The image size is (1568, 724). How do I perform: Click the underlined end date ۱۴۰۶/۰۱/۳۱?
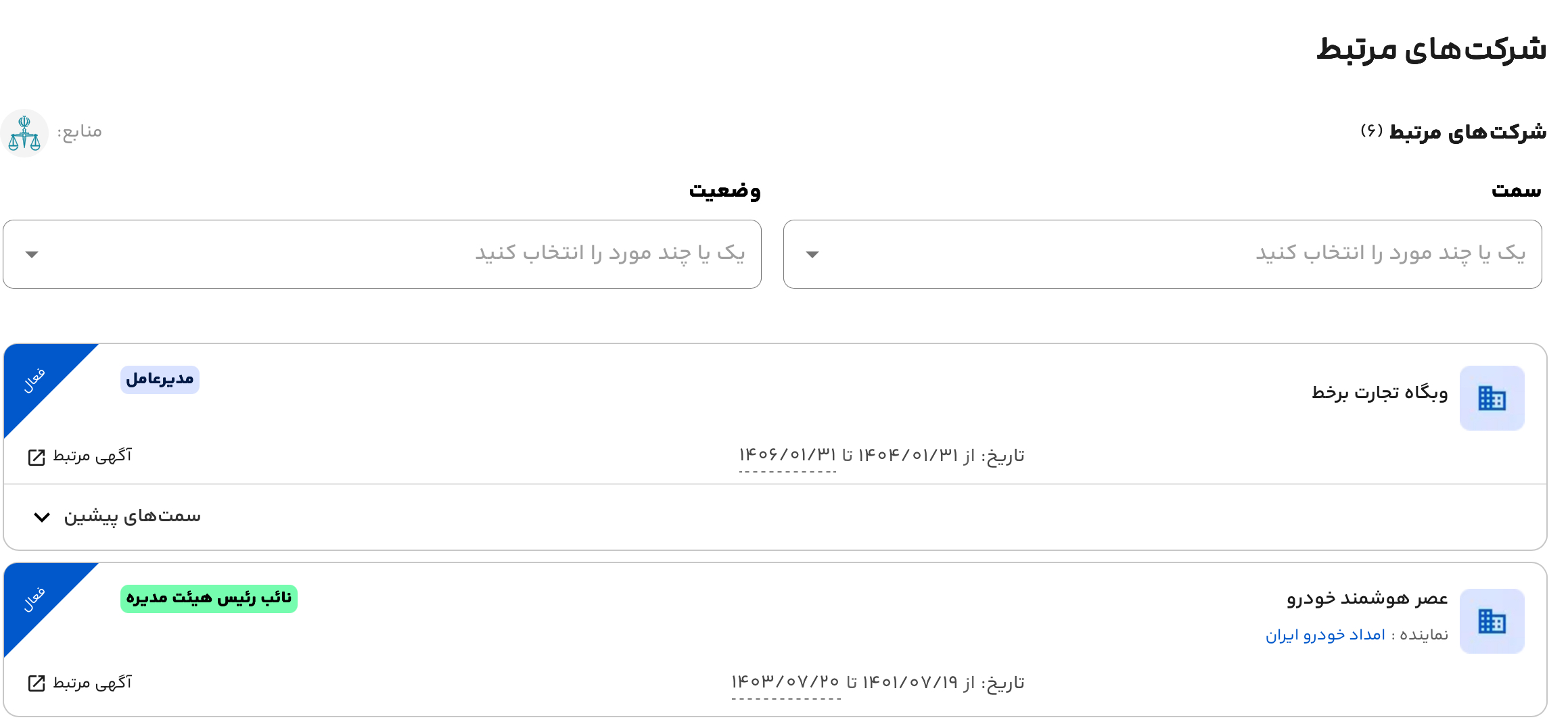pyautogui.click(x=787, y=455)
